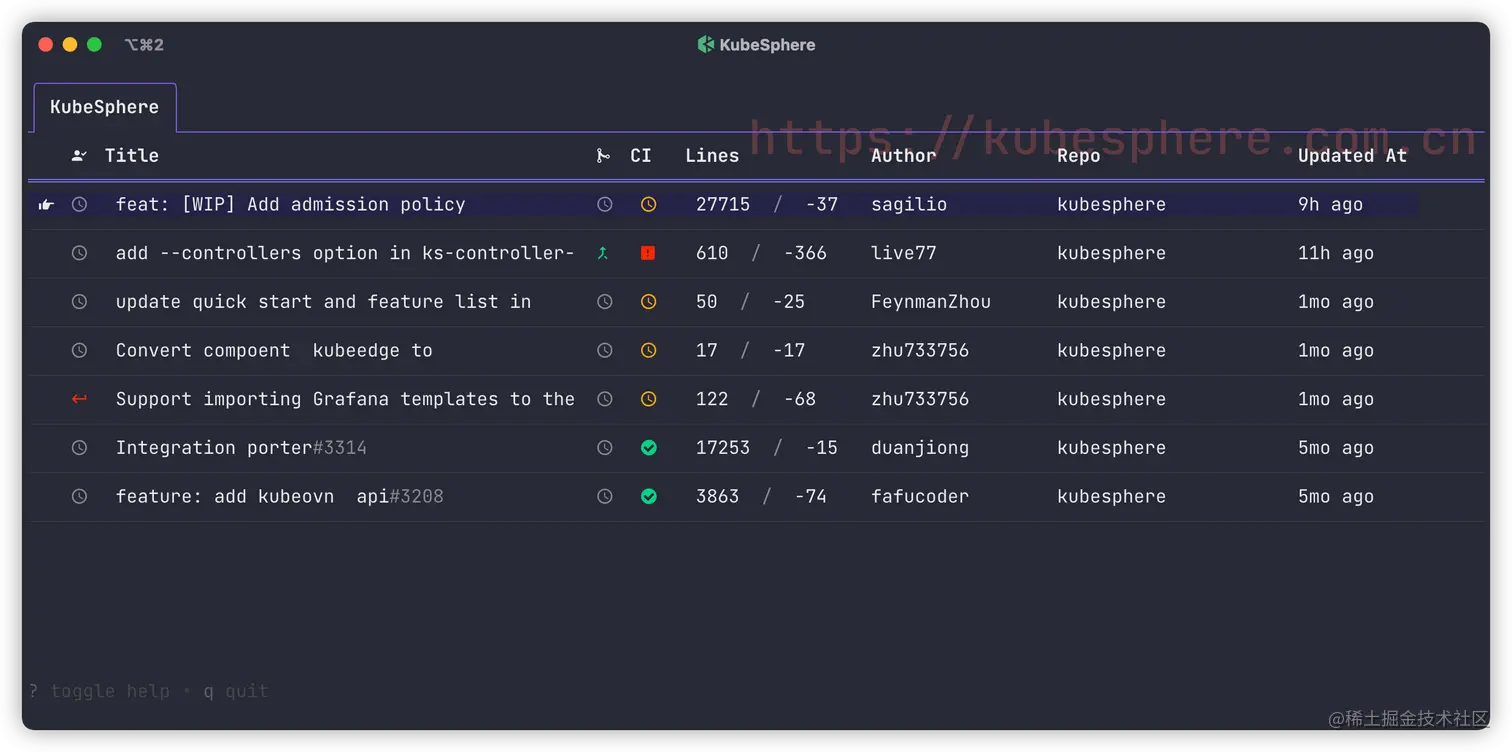Click green CI passed icon for duanjiong row
This screenshot has width=1512, height=752.
(649, 448)
